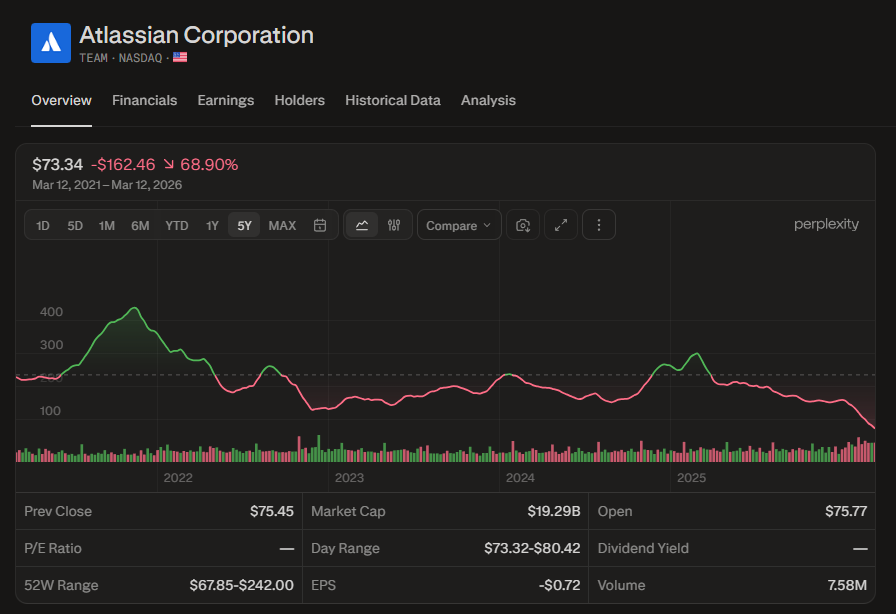Image resolution: width=896 pixels, height=614 pixels.
Task: Select the 1D time range
Action: (x=43, y=226)
